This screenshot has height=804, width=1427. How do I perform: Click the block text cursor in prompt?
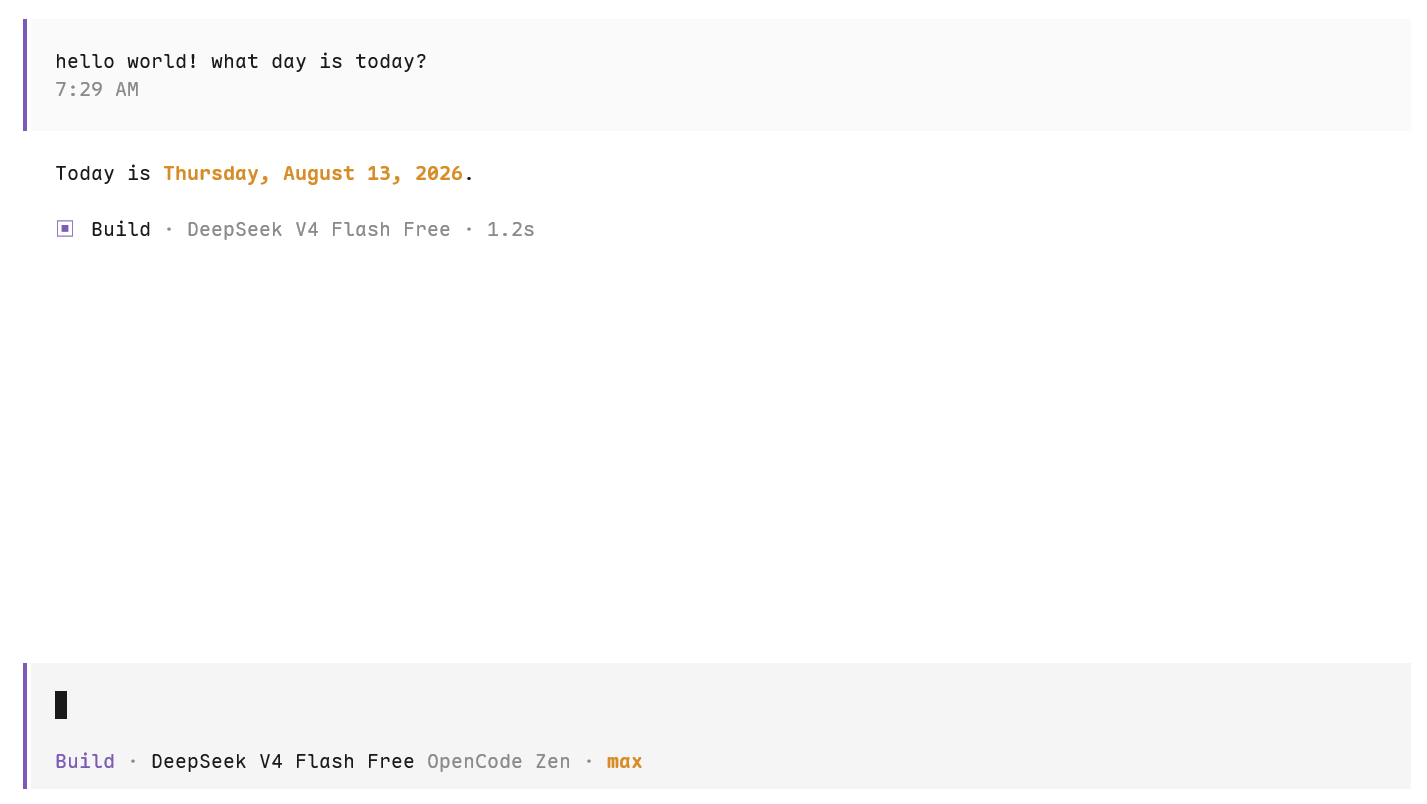point(61,705)
